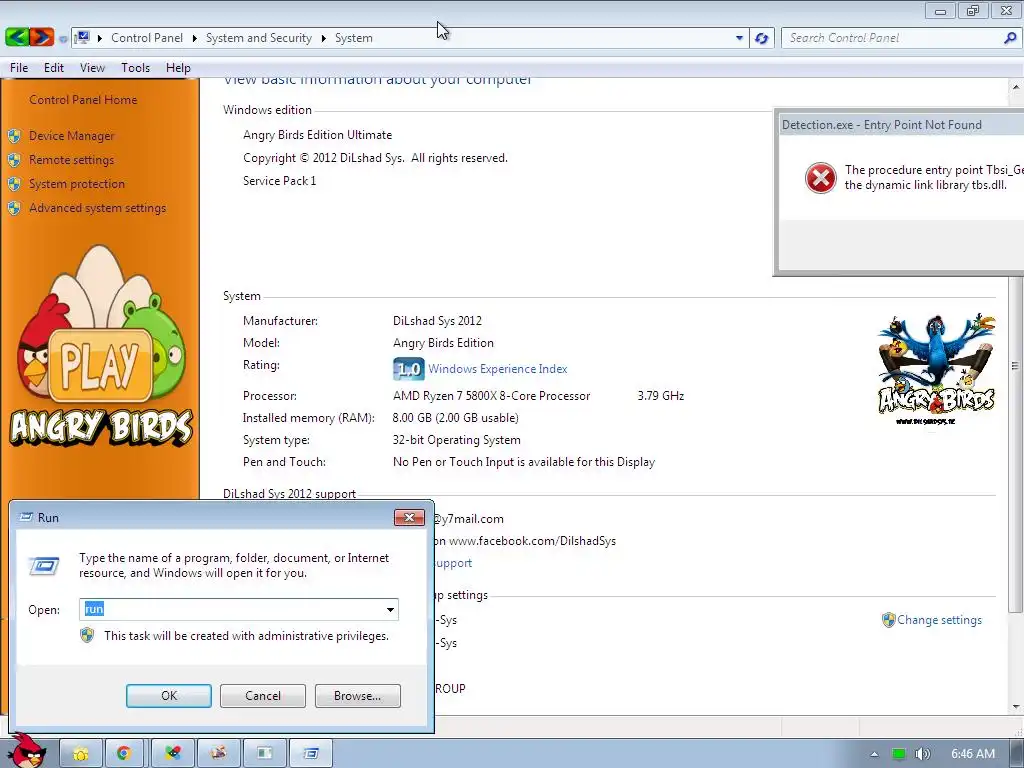Open the Windows Experience Index link
This screenshot has width=1024, height=768.
click(498, 369)
